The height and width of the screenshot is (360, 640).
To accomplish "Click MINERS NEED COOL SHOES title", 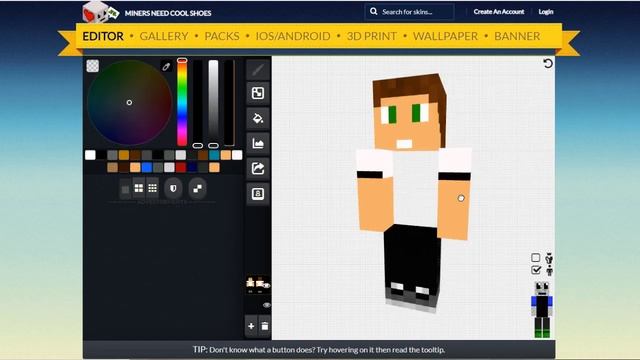I will [x=168, y=13].
